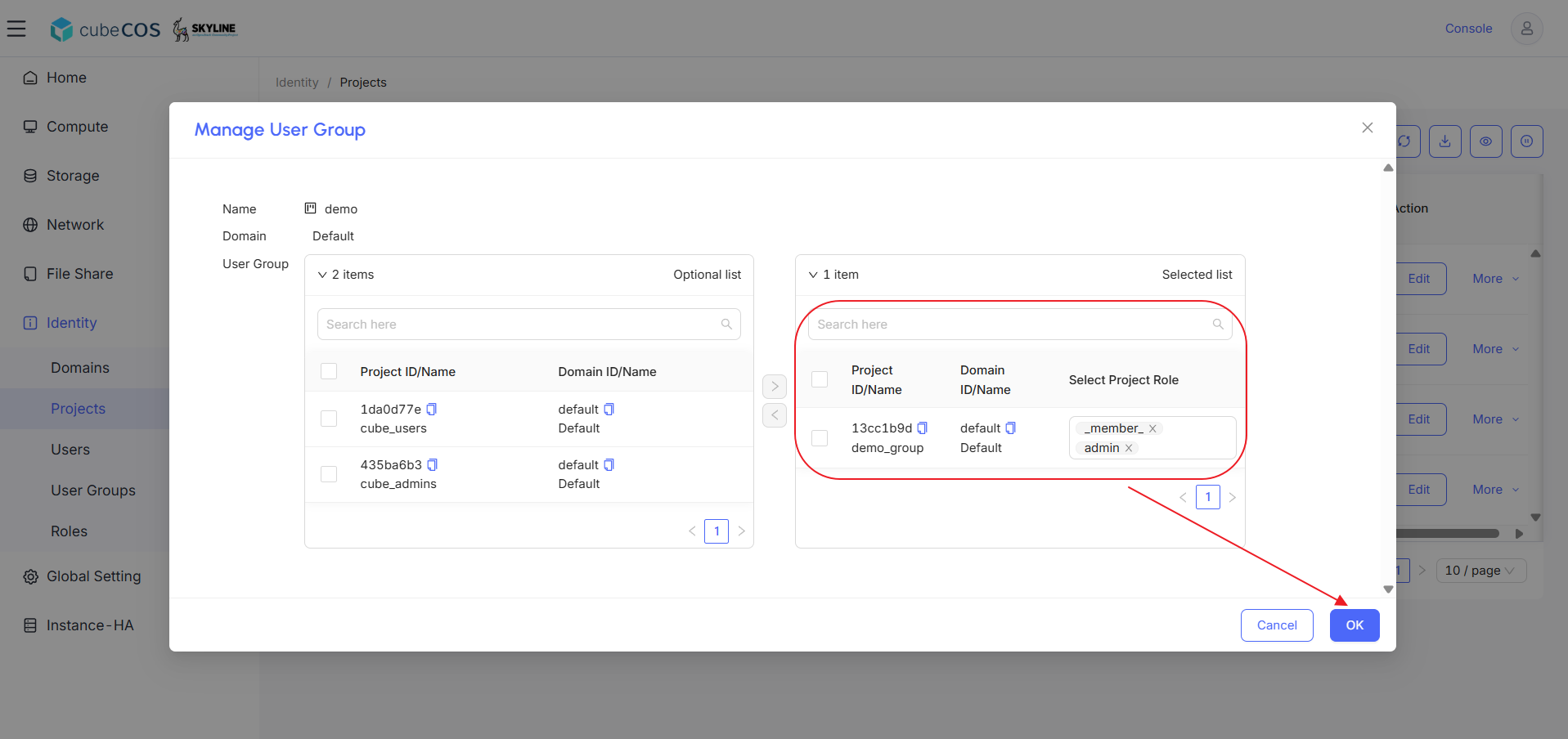Remove the admin role tag

click(1129, 448)
